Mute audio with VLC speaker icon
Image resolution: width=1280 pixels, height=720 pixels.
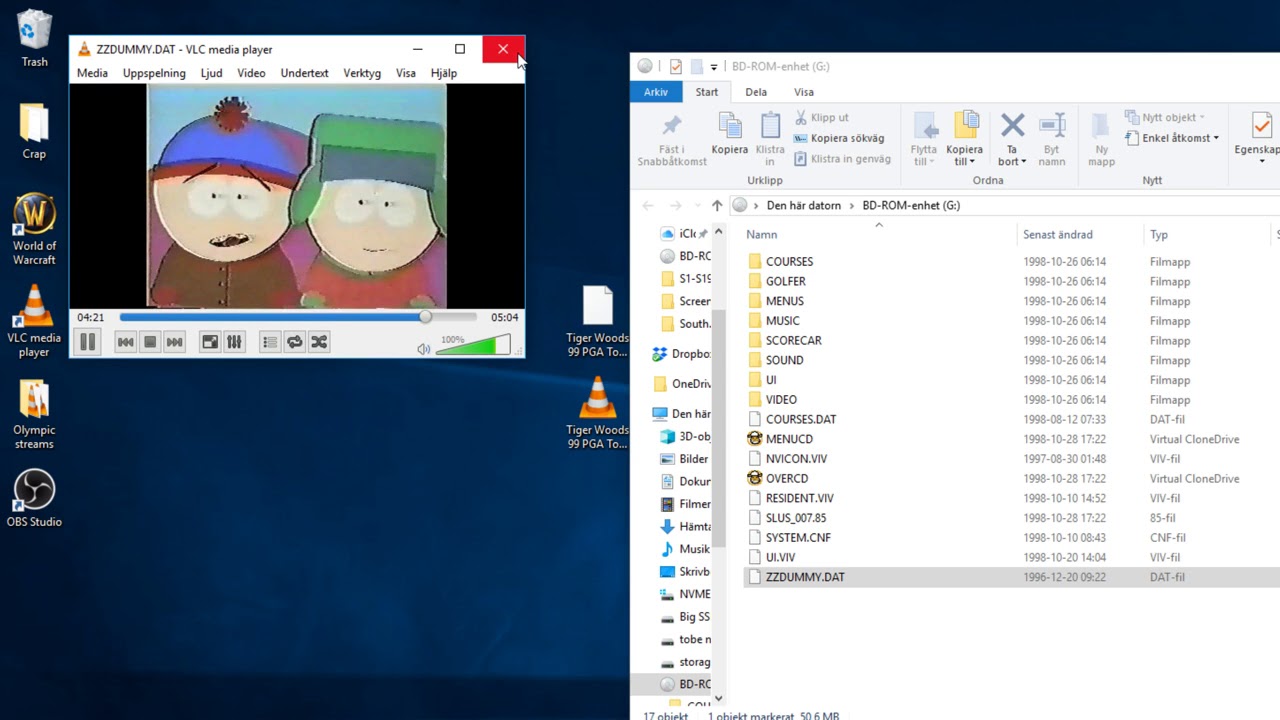424,348
